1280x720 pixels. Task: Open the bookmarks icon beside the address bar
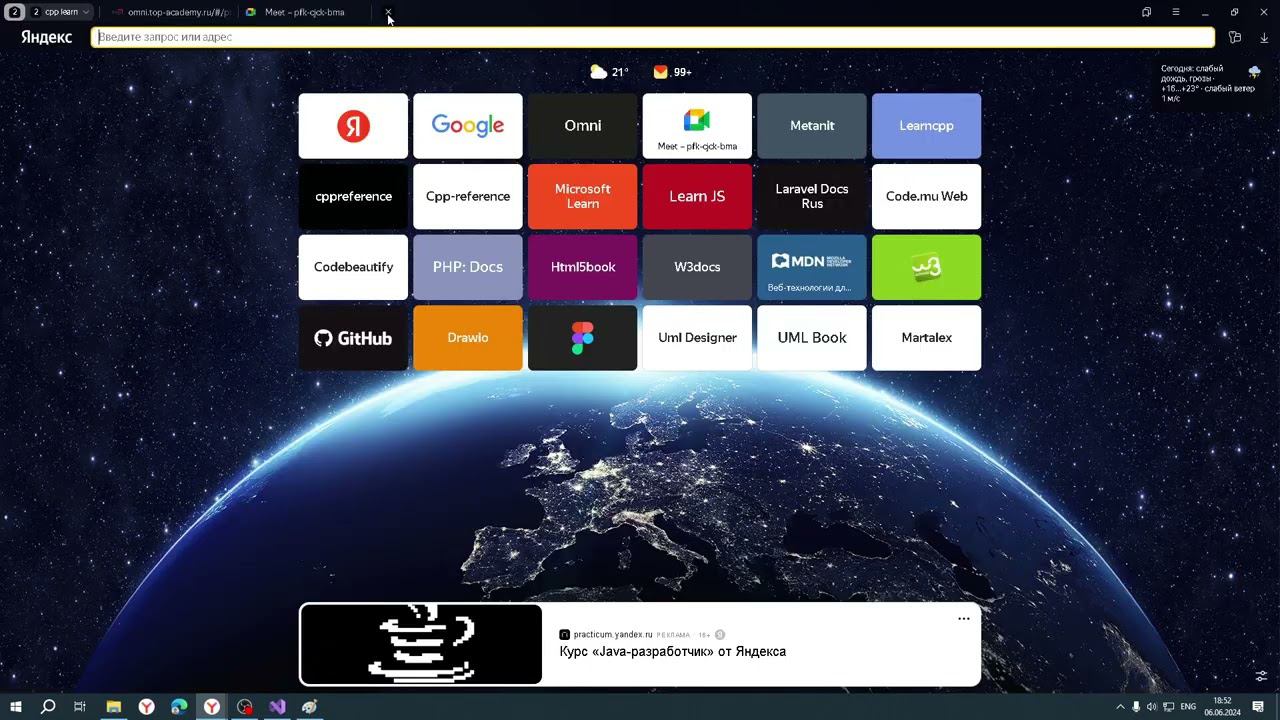[1235, 37]
